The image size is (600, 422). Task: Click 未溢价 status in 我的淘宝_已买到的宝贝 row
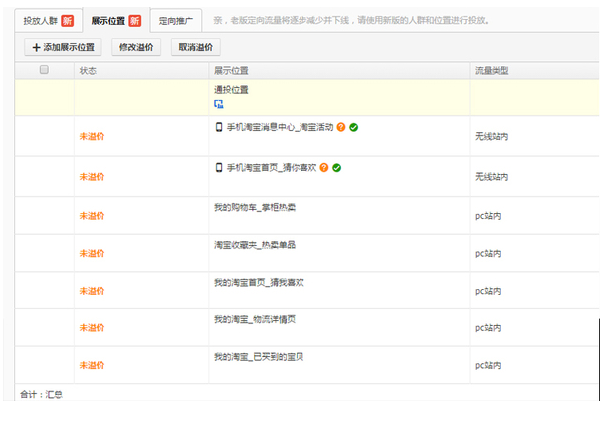coord(92,365)
